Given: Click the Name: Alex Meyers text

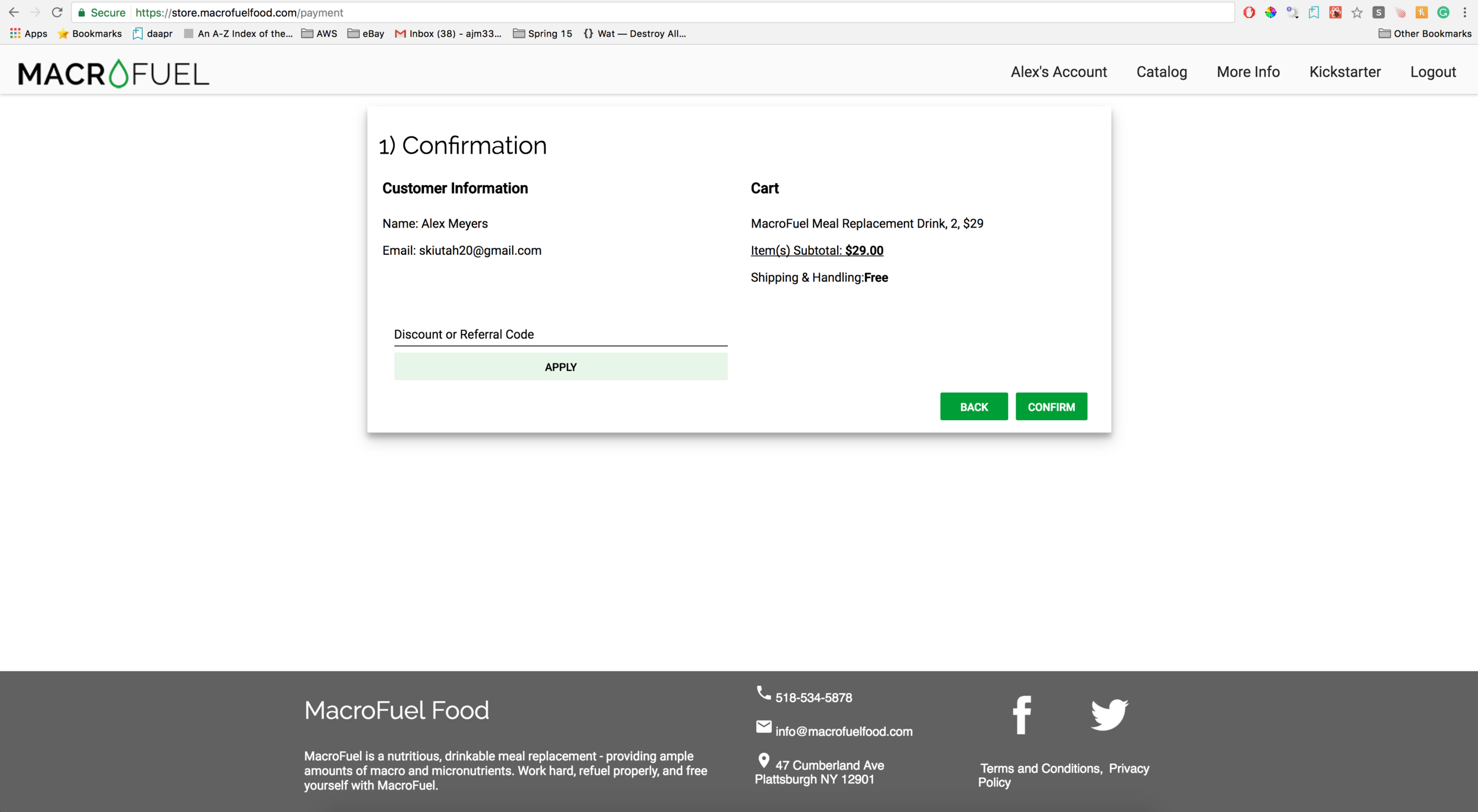Looking at the screenshot, I should tap(435, 223).
